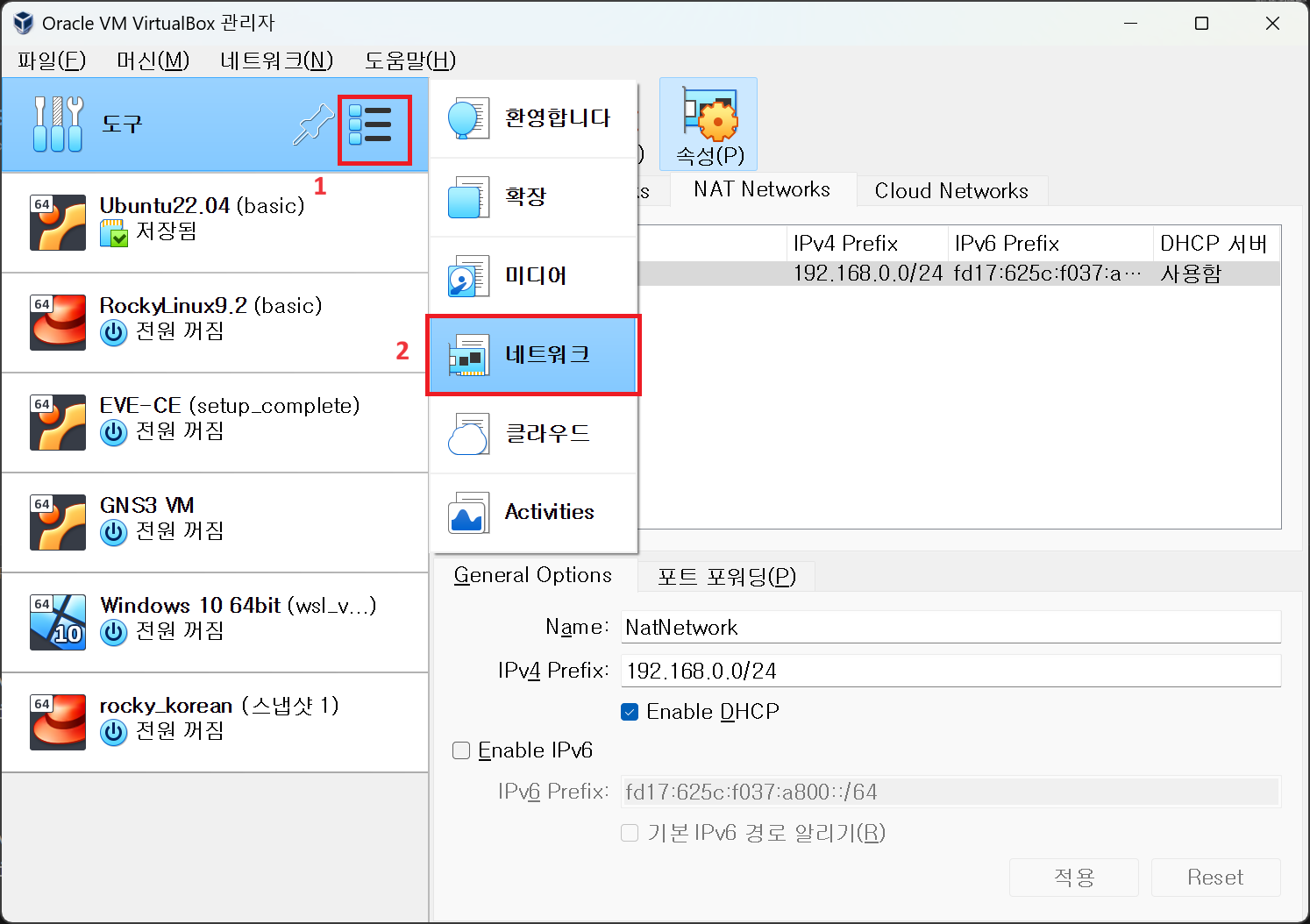Select 미디어 in the tools popup
This screenshot has height=924, width=1310.
pos(533,276)
